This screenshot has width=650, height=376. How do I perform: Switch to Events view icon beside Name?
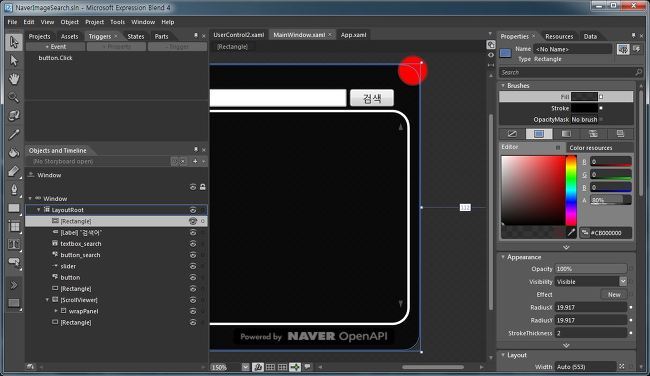636,49
